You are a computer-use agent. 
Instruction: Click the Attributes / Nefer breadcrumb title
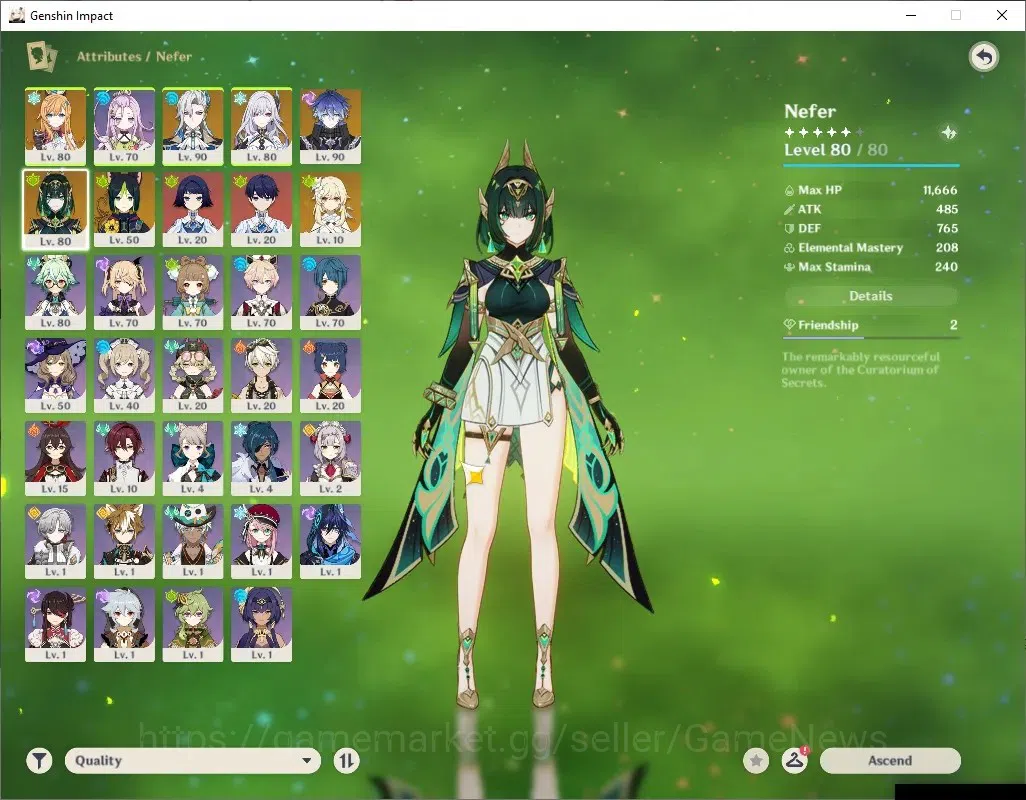pyautogui.click(x=134, y=56)
